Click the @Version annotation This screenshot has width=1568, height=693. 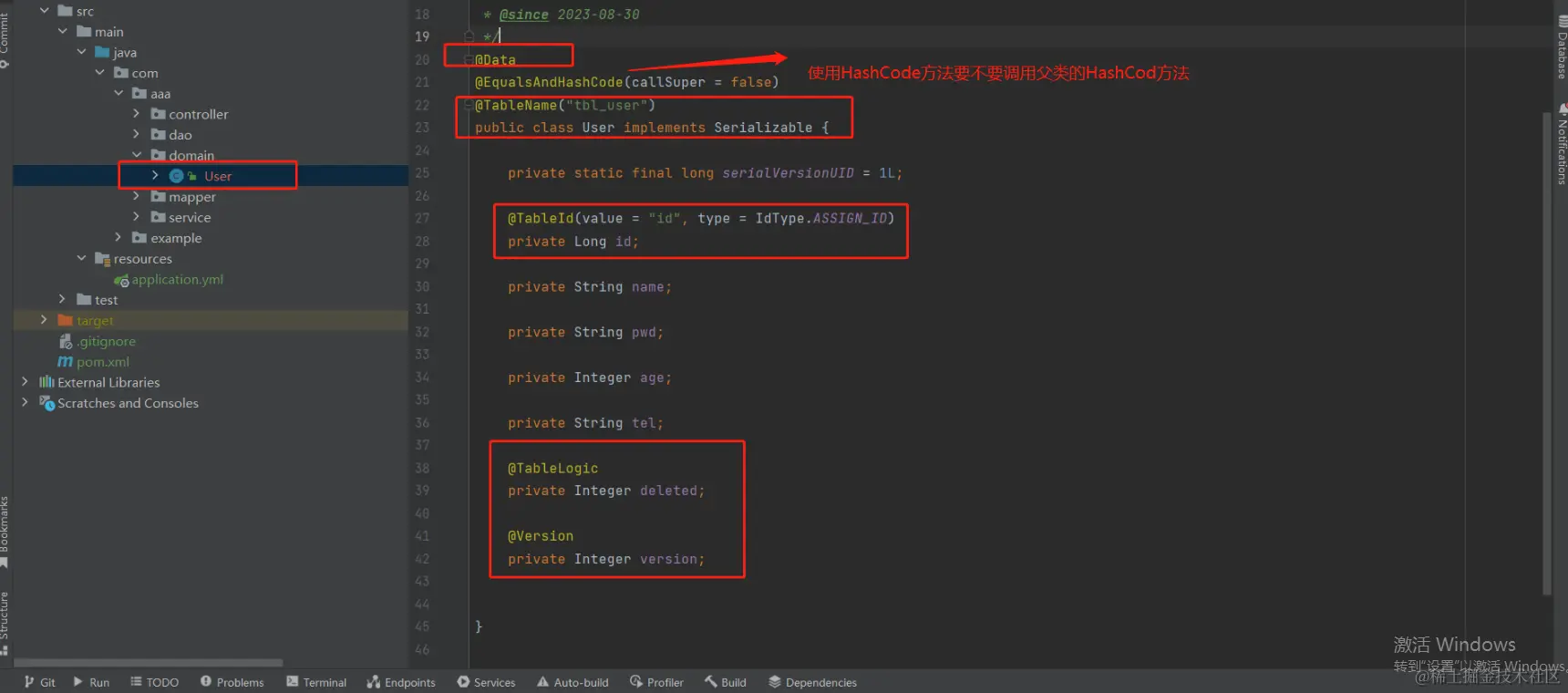(x=541, y=536)
